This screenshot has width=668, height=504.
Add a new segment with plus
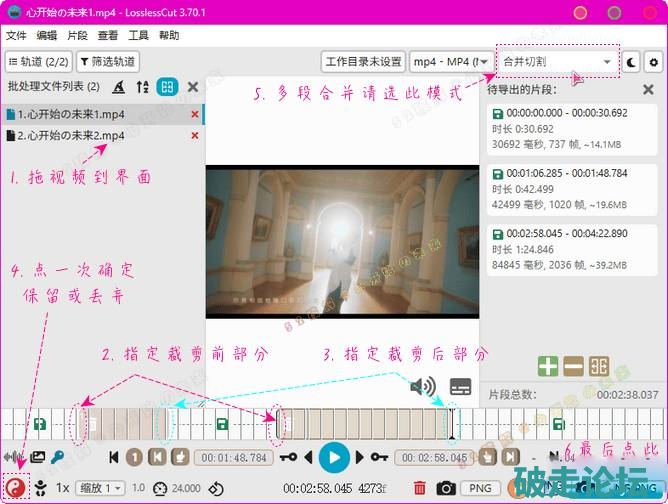click(x=548, y=366)
